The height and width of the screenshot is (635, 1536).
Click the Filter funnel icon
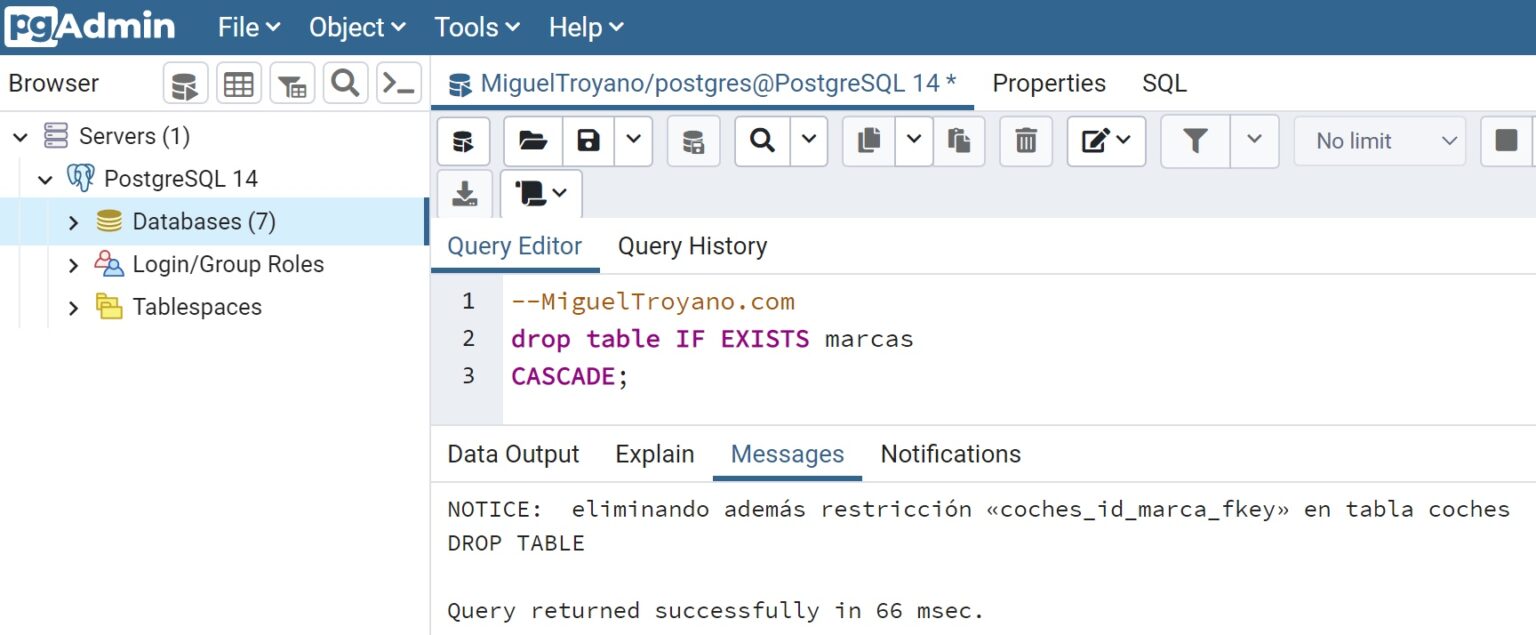[x=1195, y=141]
